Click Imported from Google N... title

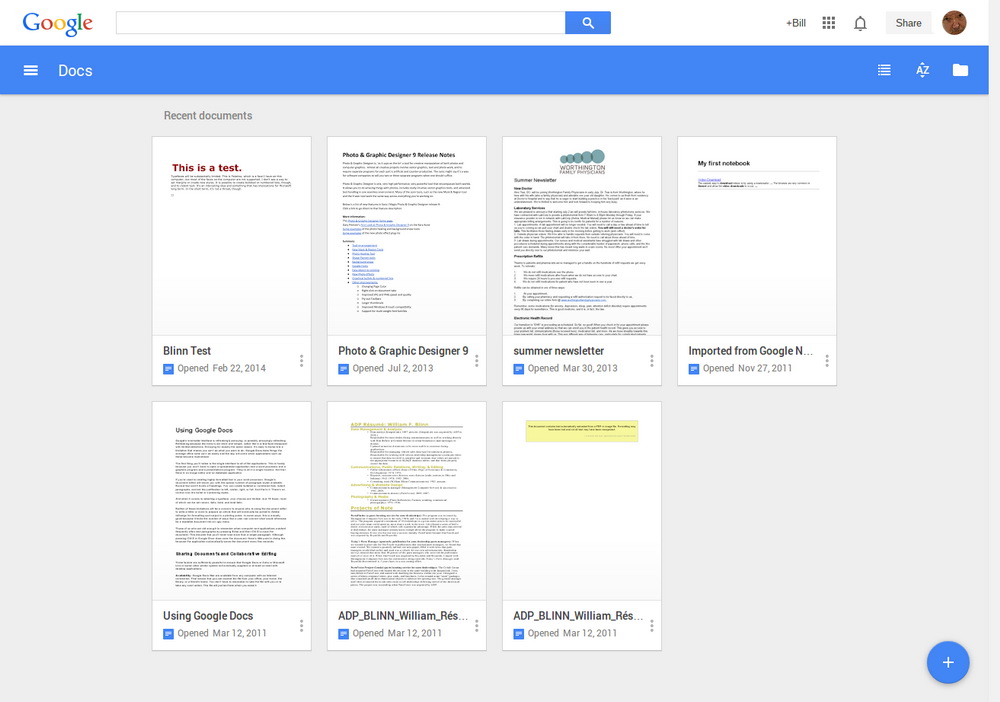coord(751,351)
